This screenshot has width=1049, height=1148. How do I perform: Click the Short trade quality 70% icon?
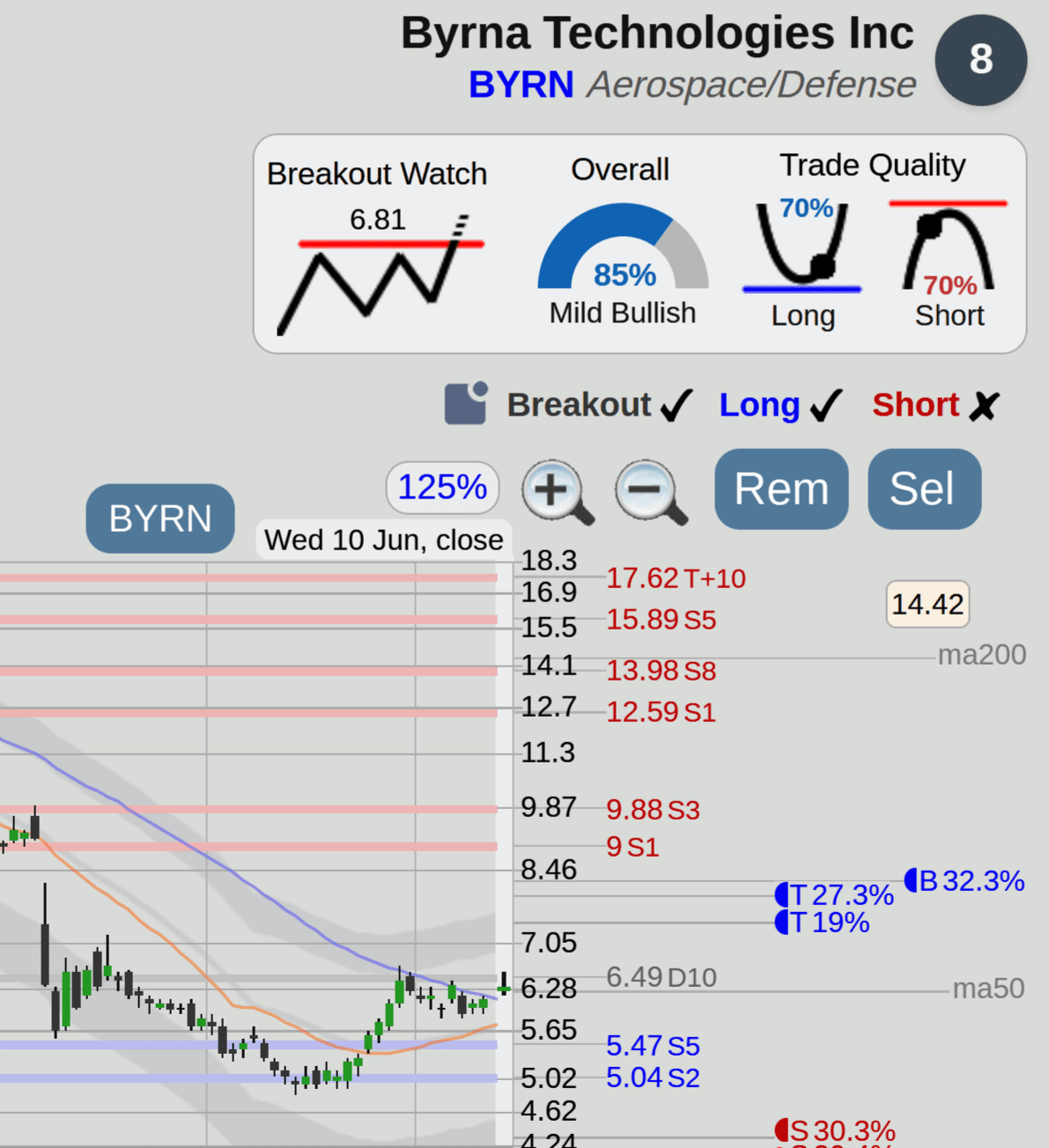click(948, 246)
